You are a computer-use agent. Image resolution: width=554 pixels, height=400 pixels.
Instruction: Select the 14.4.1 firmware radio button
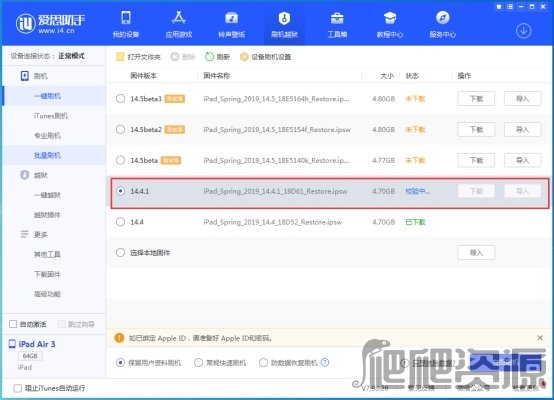(x=120, y=191)
